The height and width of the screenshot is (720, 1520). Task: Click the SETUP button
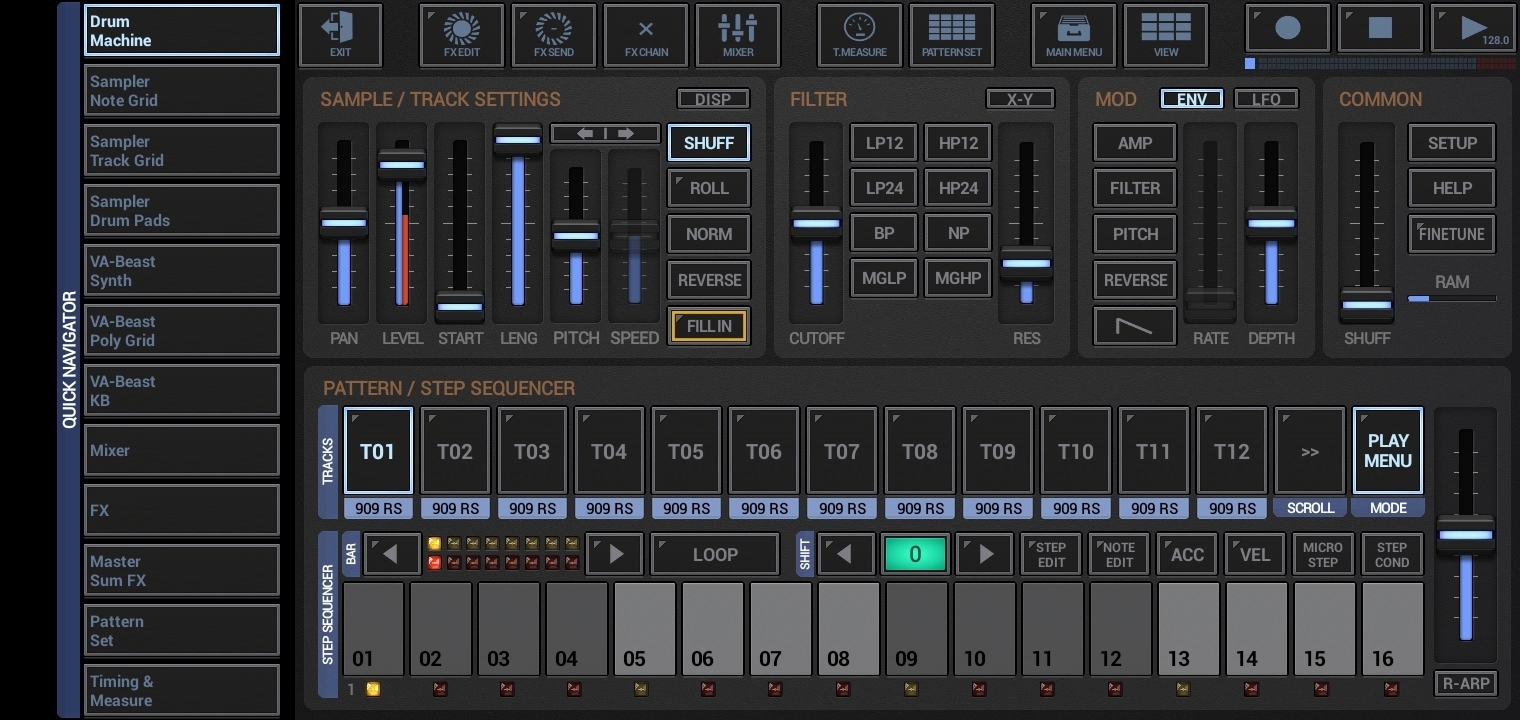[x=1452, y=143]
